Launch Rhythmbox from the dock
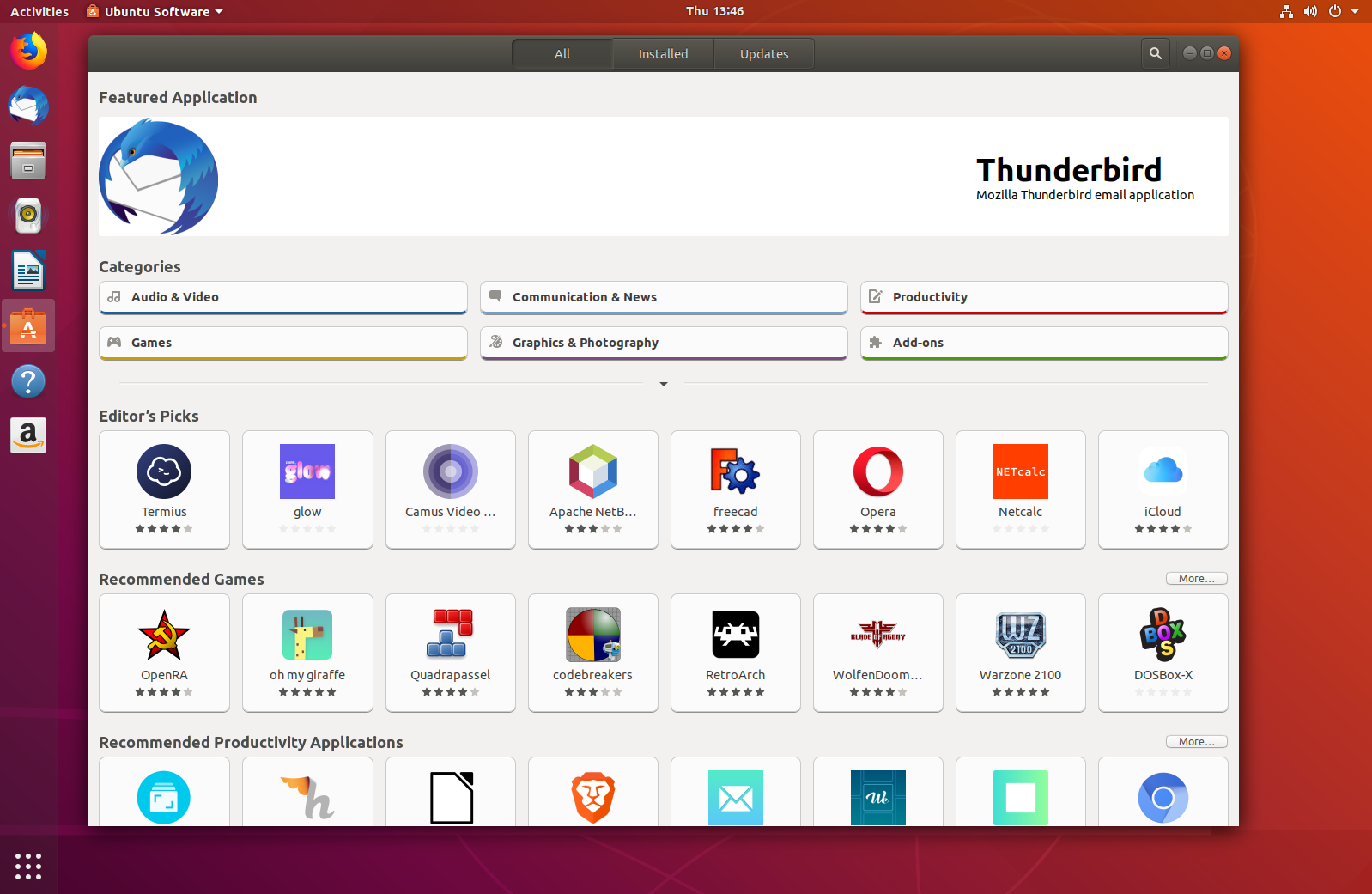The image size is (1372, 894). click(28, 216)
